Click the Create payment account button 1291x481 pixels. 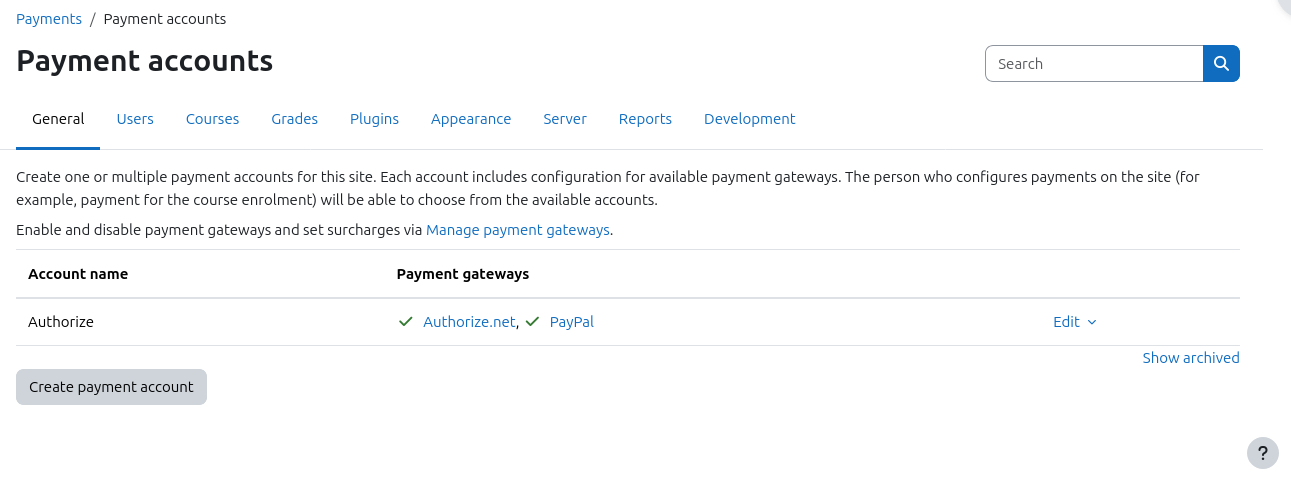[111, 387]
